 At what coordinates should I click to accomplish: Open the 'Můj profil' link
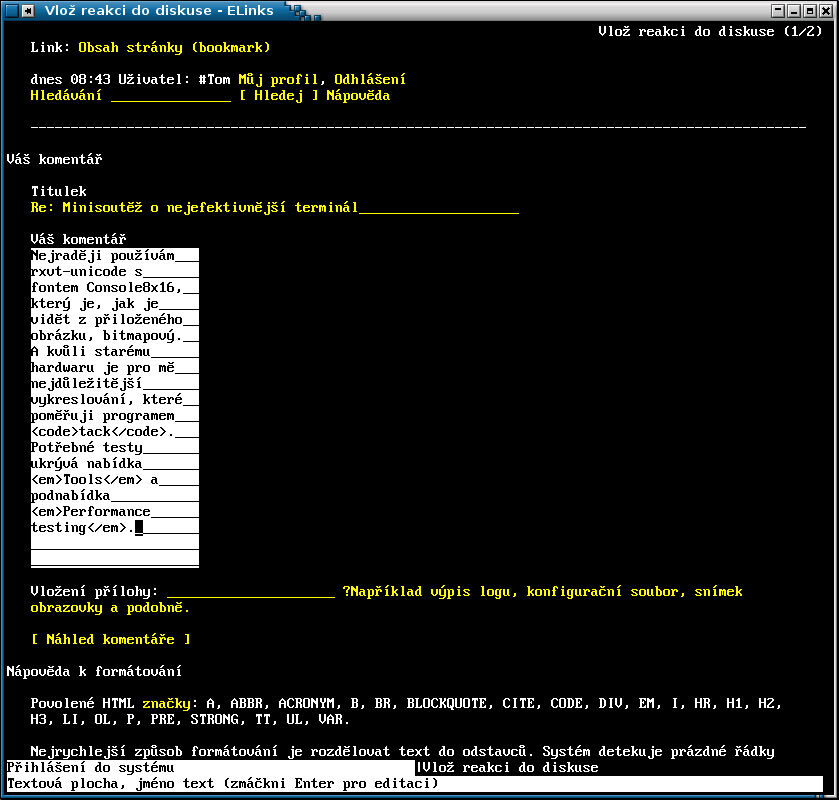point(277,80)
